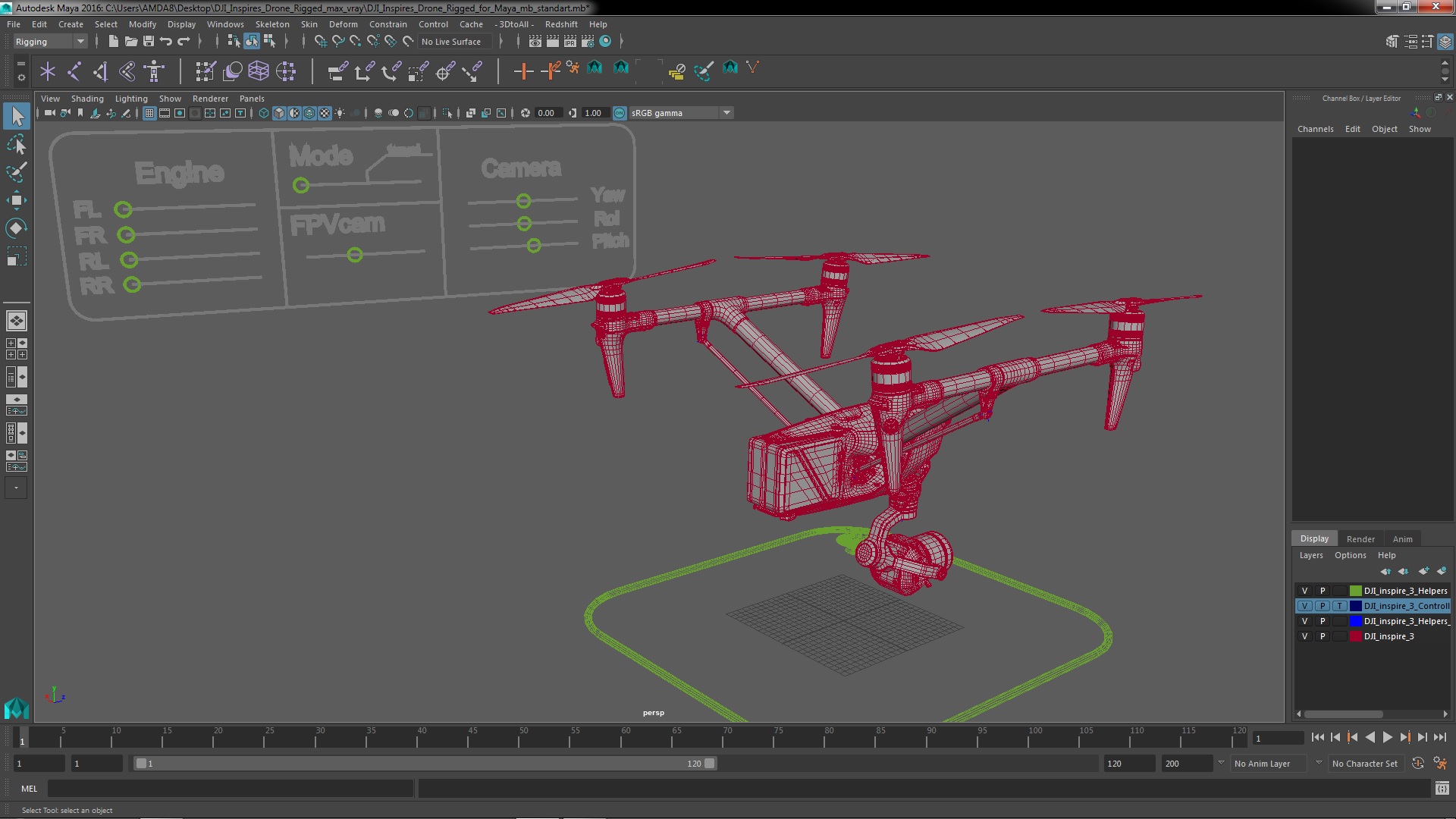This screenshot has height=819, width=1456.
Task: Open the Skeleton menu
Action: 272,24
